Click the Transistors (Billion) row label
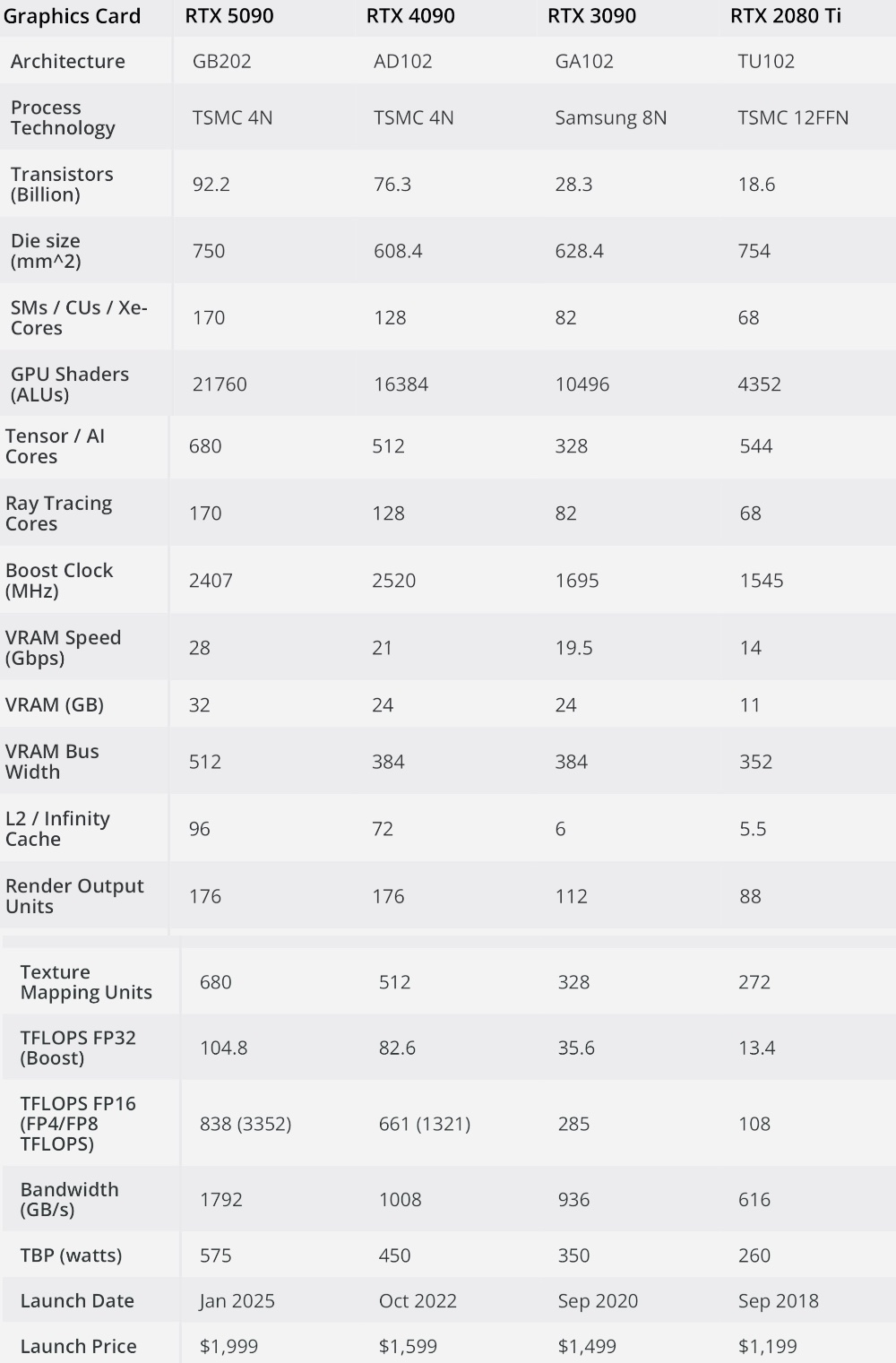The image size is (896, 1363). click(62, 184)
